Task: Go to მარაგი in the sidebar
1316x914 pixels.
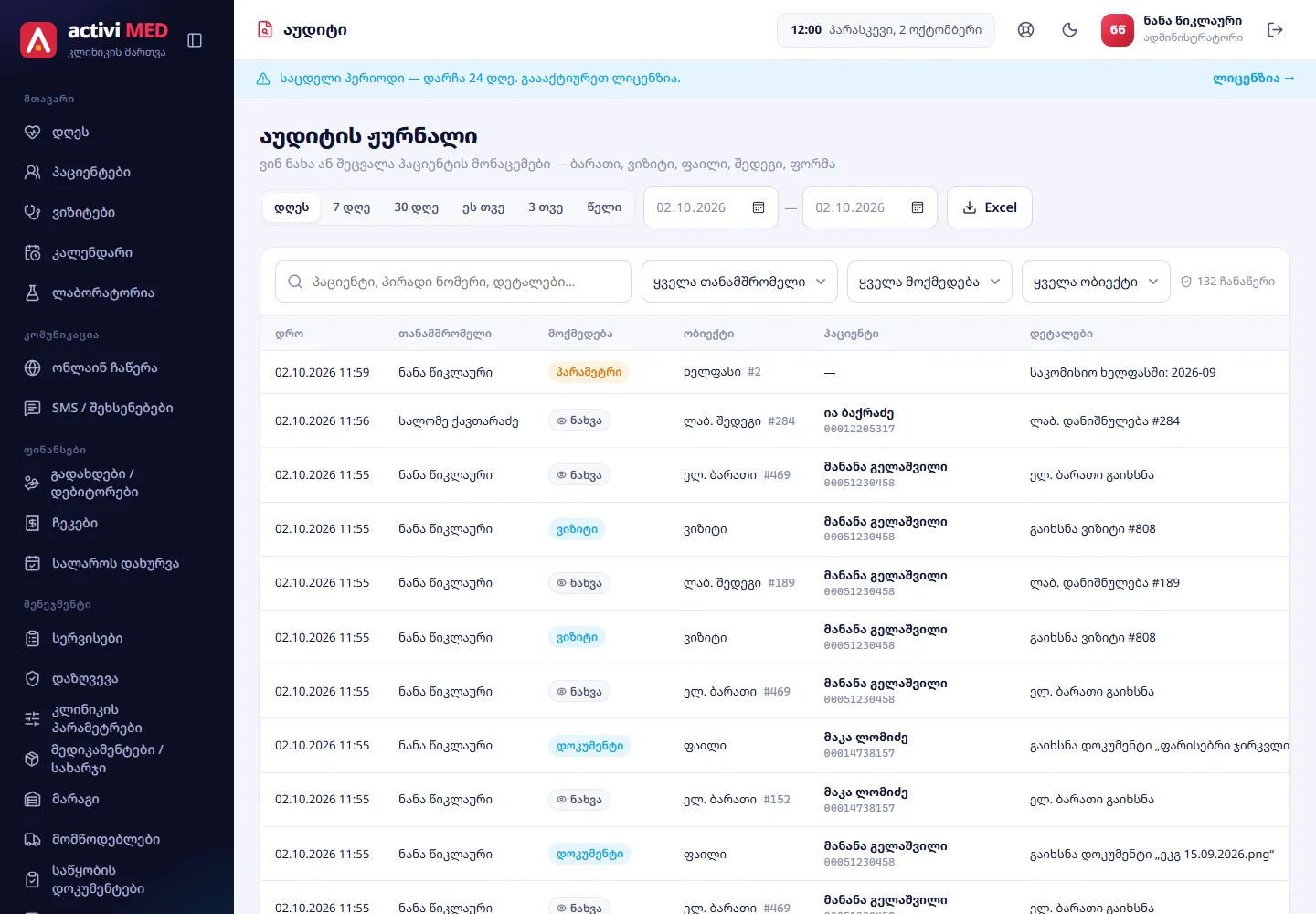Action: (x=117, y=800)
